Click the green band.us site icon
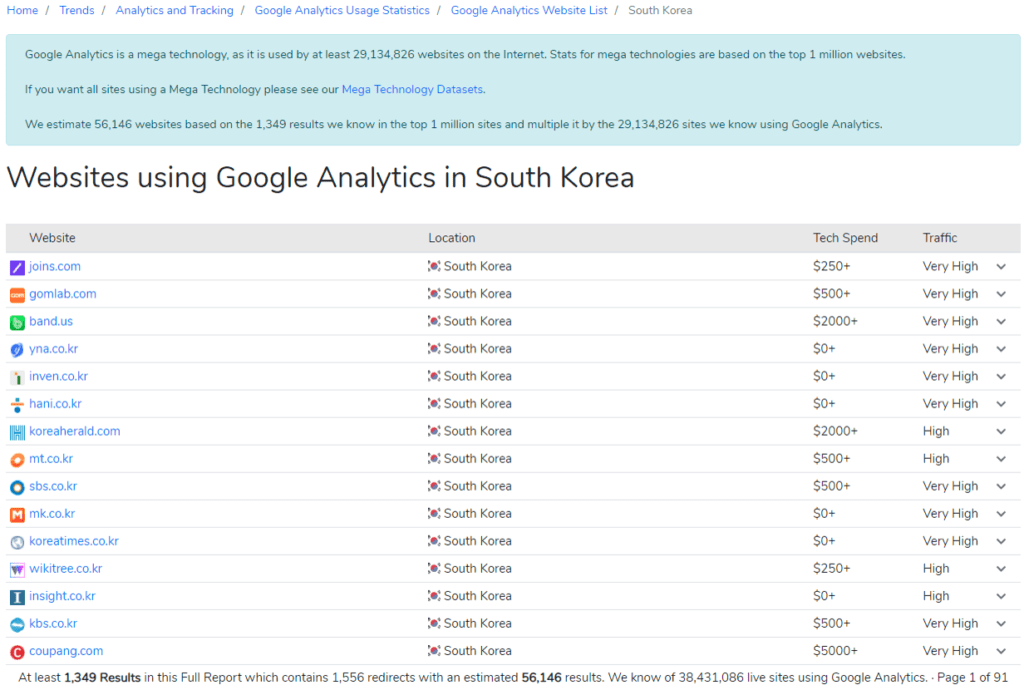Viewport: 1024px width, 690px height. pos(17,322)
